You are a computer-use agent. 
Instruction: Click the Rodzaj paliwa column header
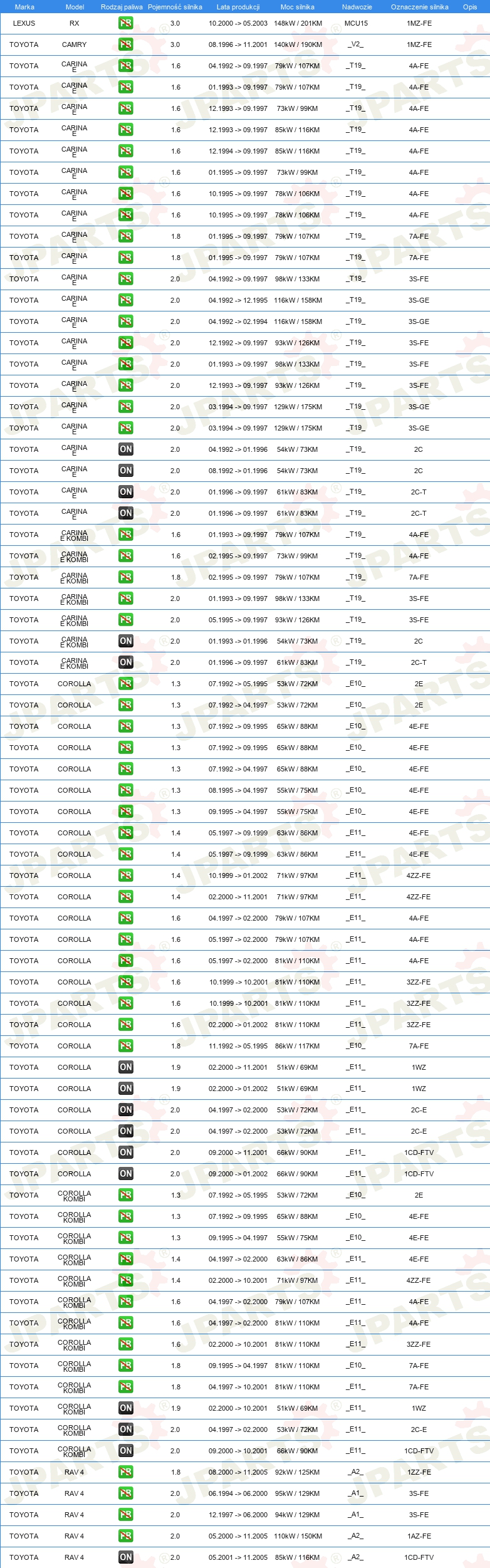[x=122, y=7]
